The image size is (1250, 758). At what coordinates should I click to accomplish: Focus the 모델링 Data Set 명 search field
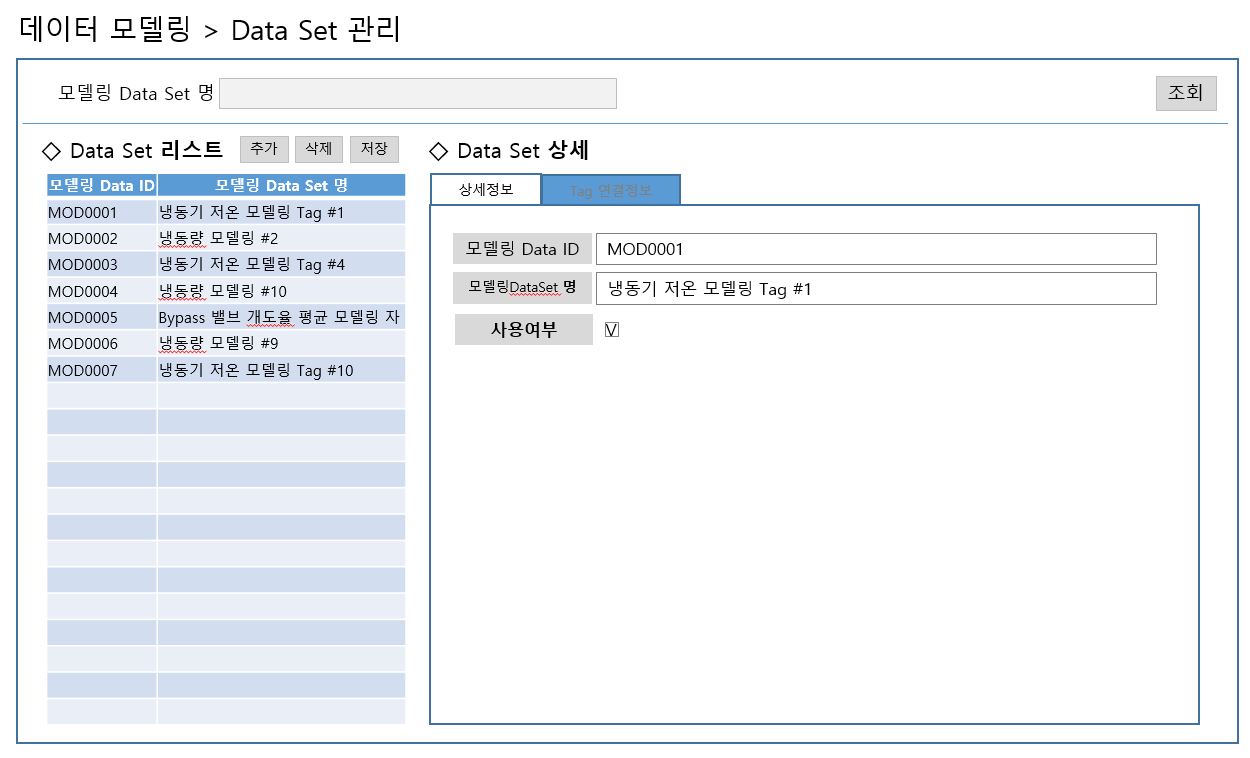(417, 93)
